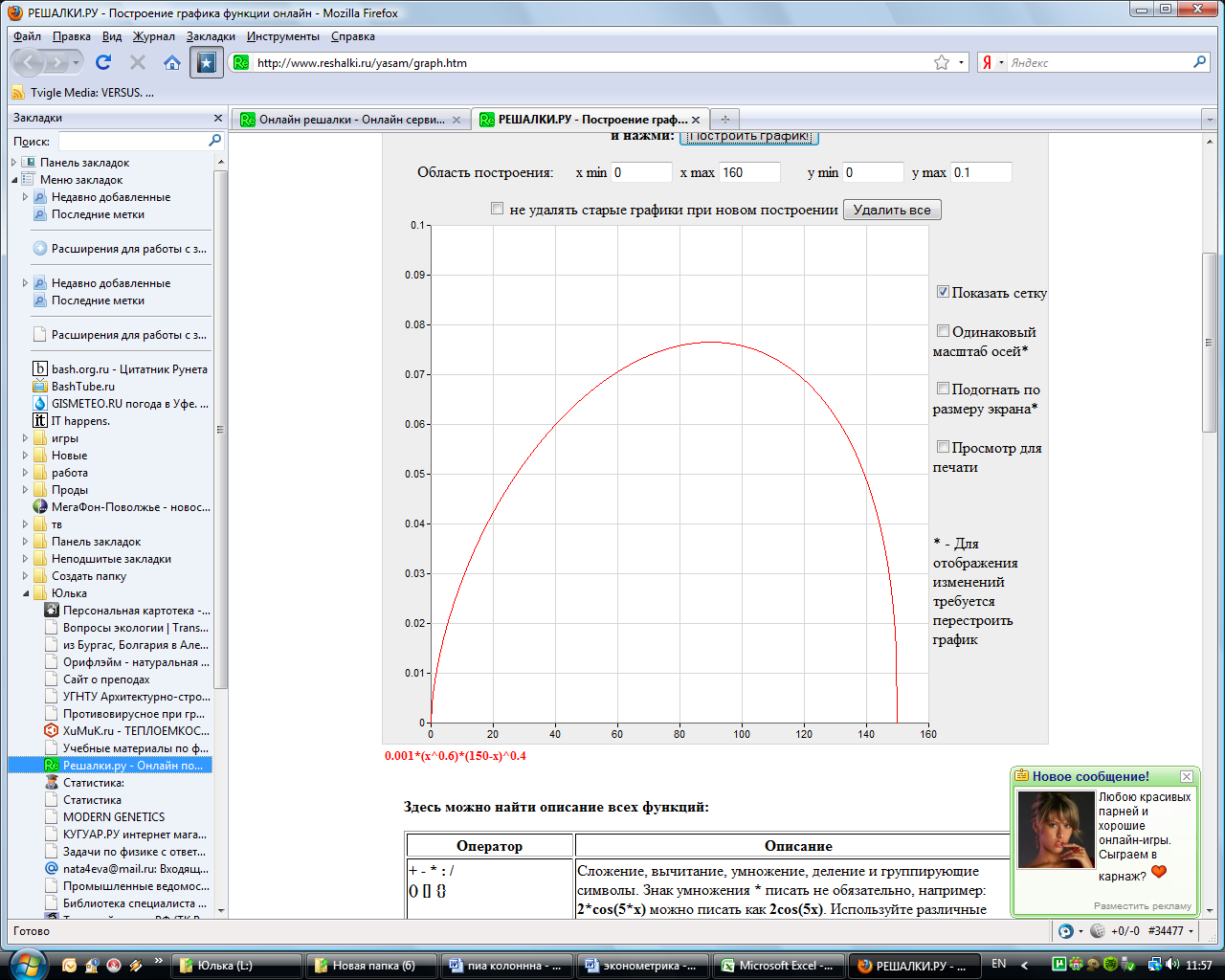This screenshot has width=1225, height=980.
Task: Open the Журнал menu
Action: pyautogui.click(x=154, y=36)
